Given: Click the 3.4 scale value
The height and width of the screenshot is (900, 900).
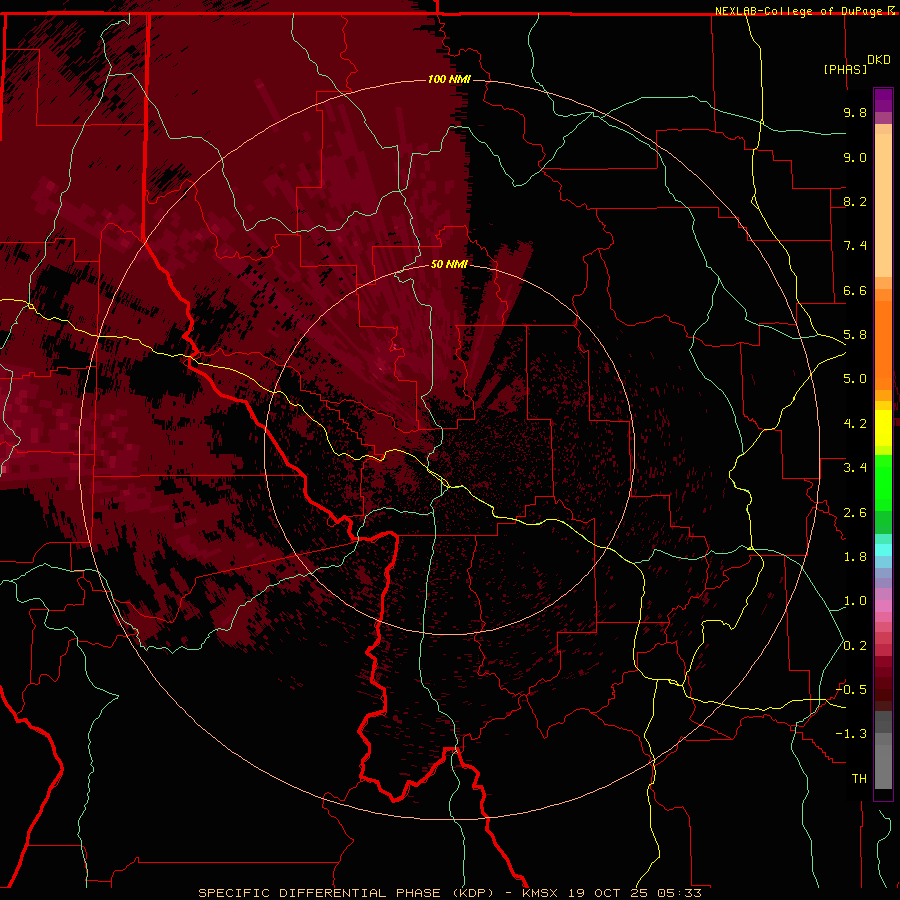Looking at the screenshot, I should click(855, 468).
